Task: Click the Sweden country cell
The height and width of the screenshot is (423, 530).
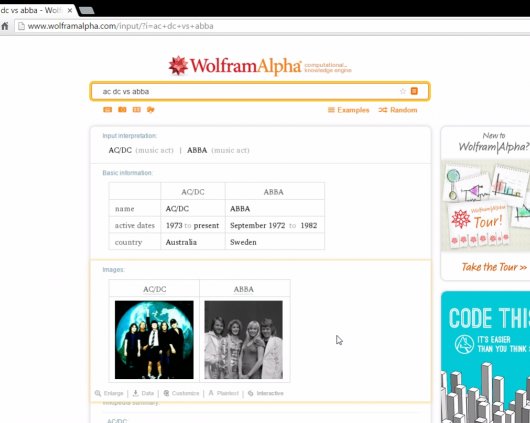Action: coord(274,242)
